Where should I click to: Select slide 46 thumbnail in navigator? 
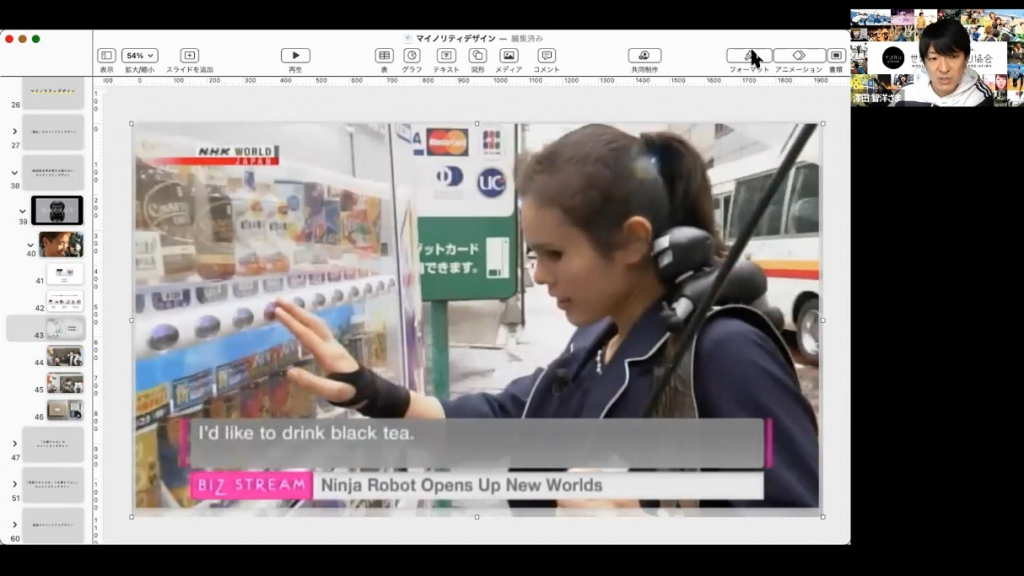pos(65,410)
